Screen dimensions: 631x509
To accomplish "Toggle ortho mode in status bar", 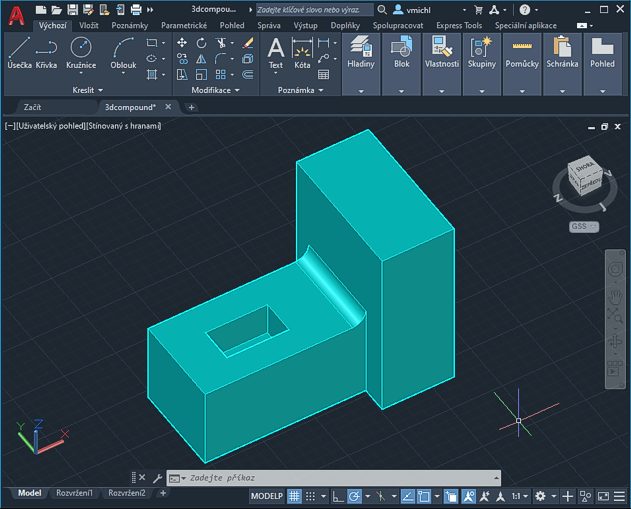I will pos(338,496).
